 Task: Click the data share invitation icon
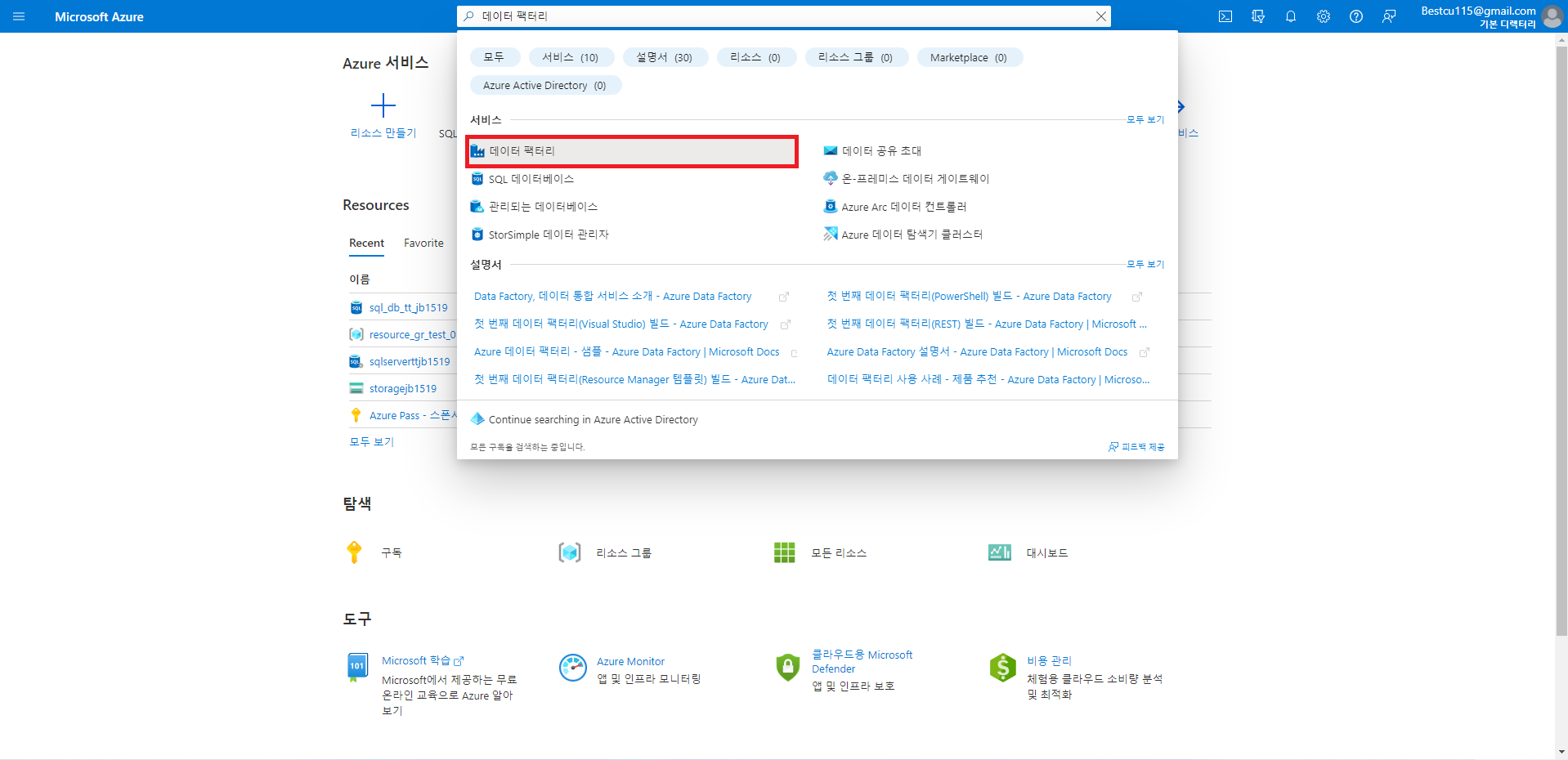click(x=831, y=150)
